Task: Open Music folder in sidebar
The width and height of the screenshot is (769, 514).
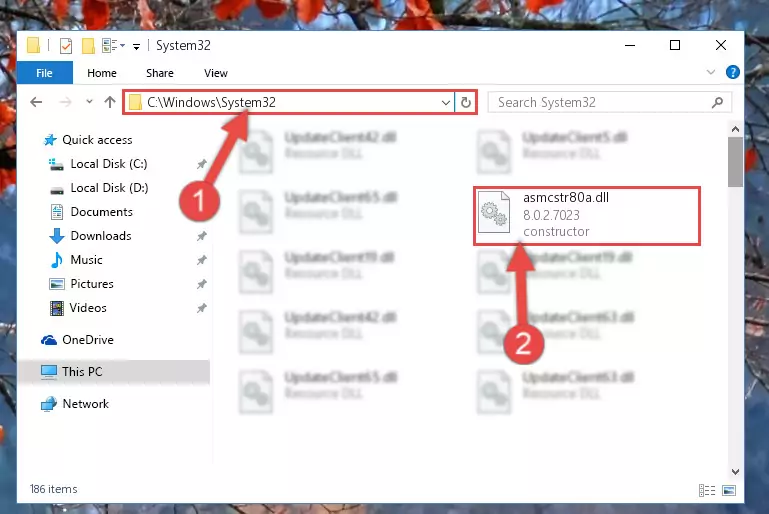Action: pyautogui.click(x=86, y=260)
